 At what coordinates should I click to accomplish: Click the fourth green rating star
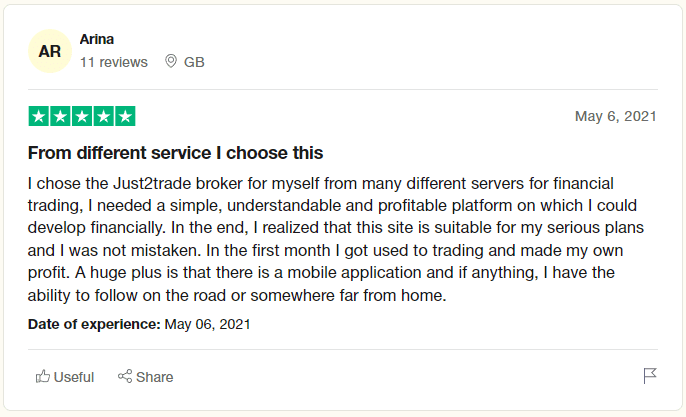pyautogui.click(x=104, y=116)
